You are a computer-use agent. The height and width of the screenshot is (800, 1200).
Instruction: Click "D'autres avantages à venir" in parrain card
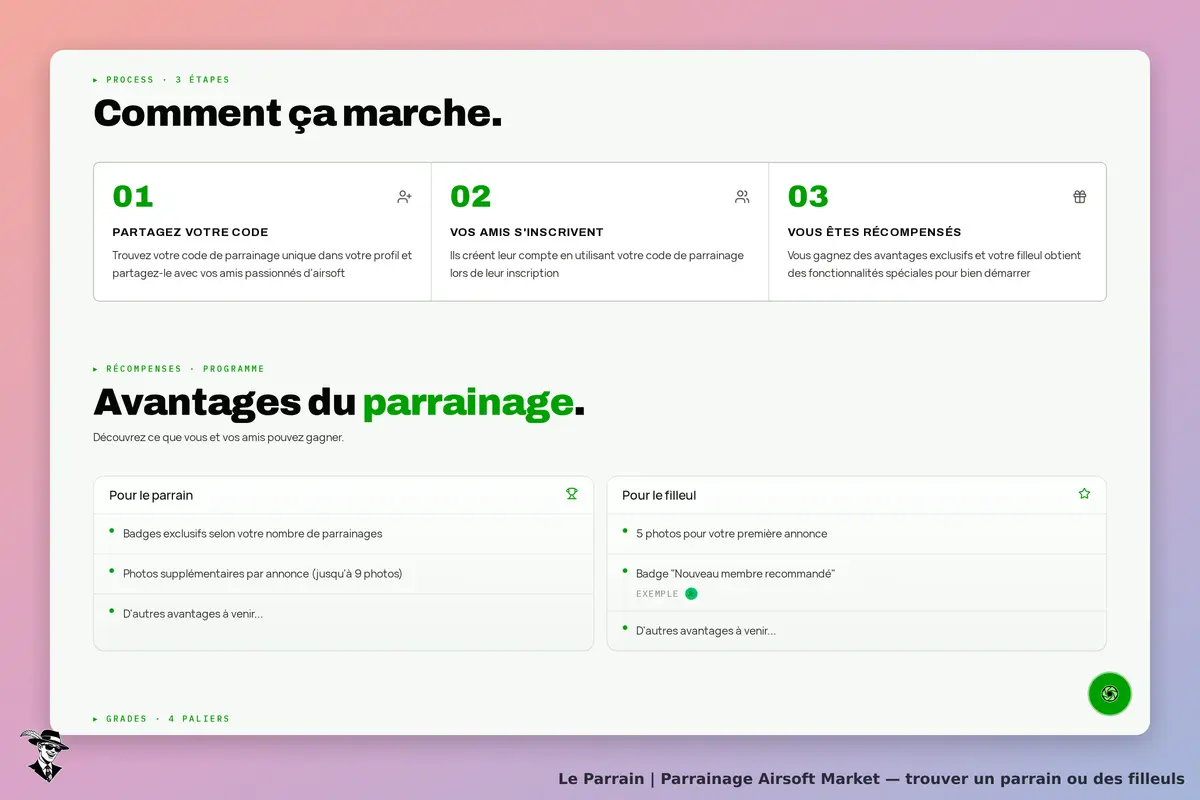click(x=193, y=614)
